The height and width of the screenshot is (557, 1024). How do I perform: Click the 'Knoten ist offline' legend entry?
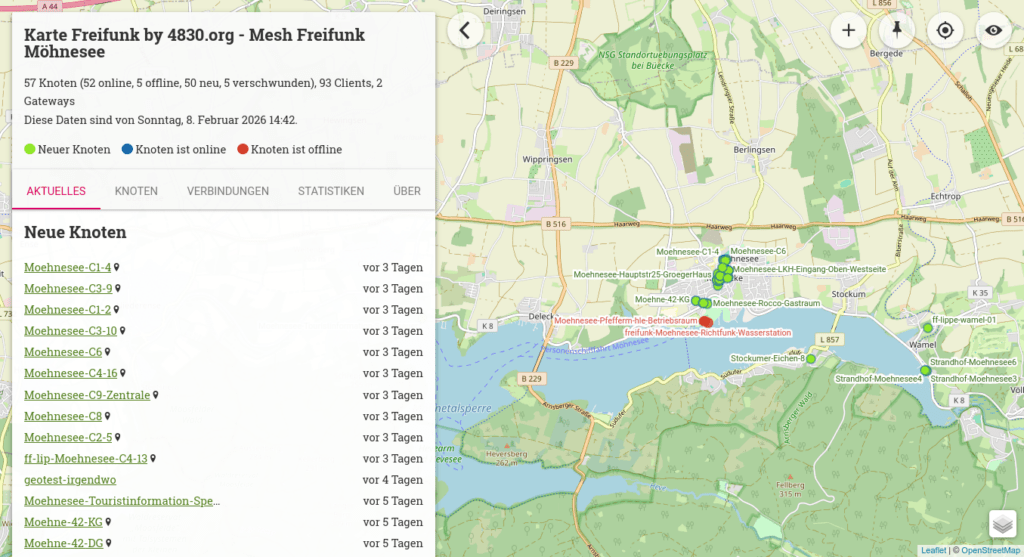(x=289, y=150)
